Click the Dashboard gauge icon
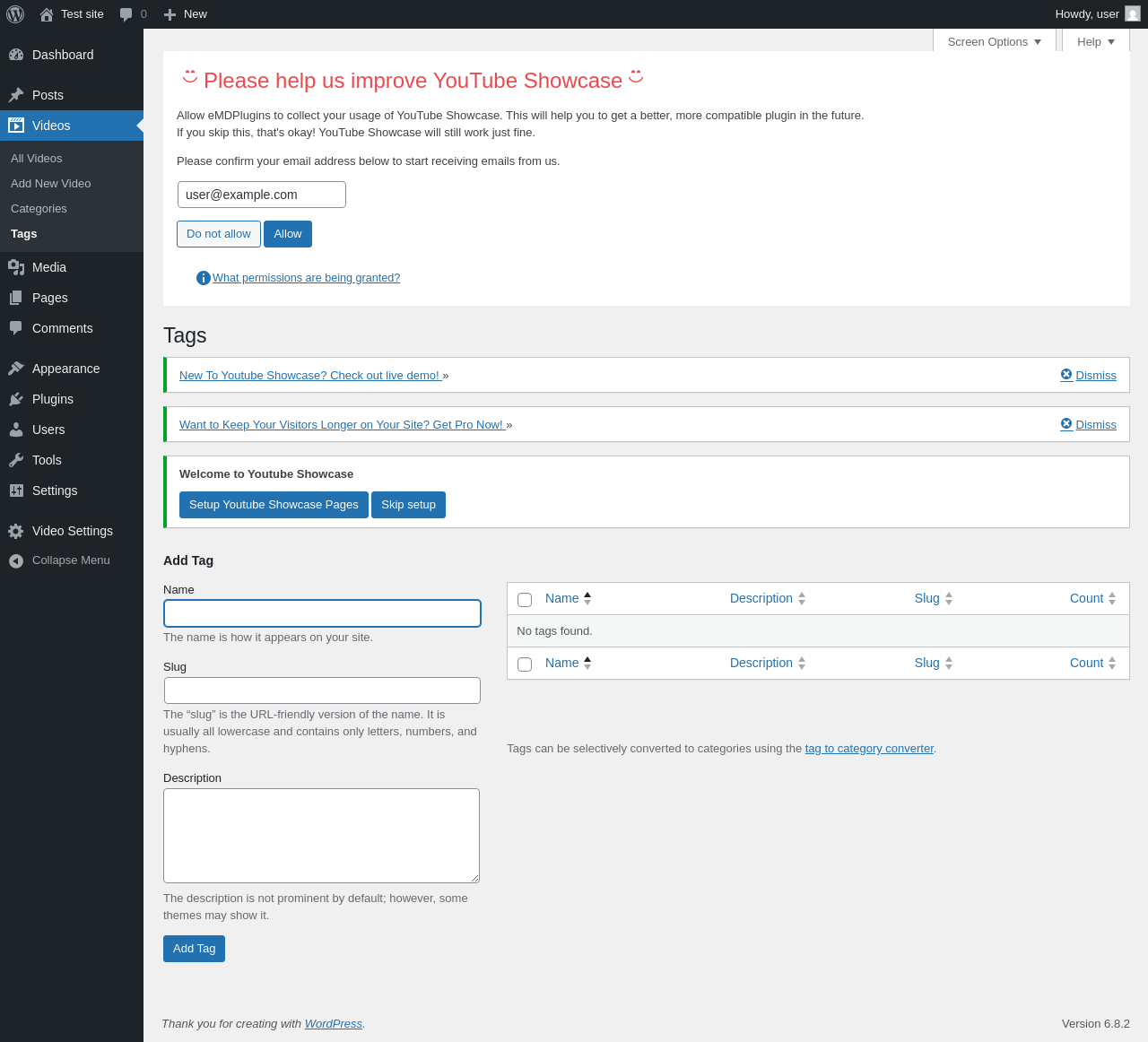This screenshot has height=1042, width=1148. 16,55
